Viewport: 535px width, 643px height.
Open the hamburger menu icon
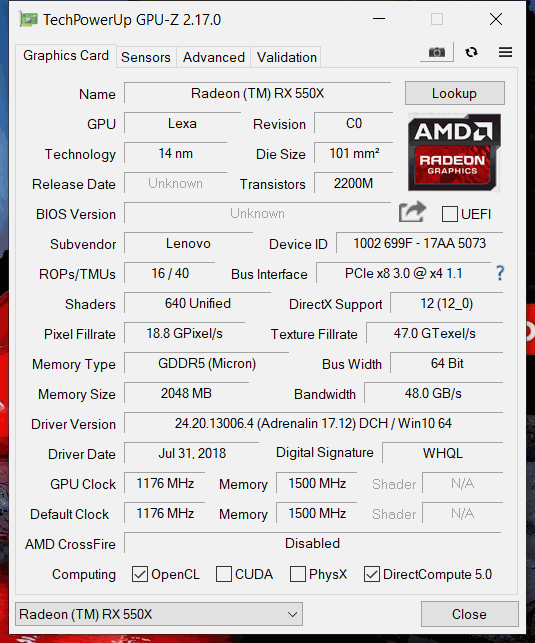[505, 52]
